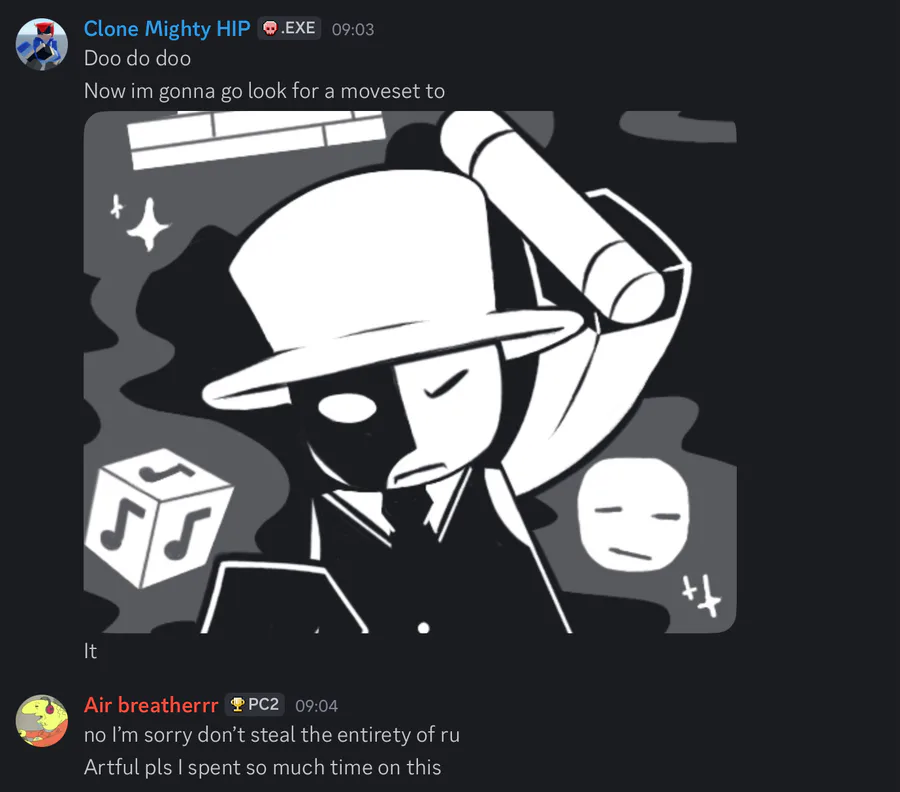Click the music note dice in the artwork
900x792 pixels.
[x=158, y=518]
